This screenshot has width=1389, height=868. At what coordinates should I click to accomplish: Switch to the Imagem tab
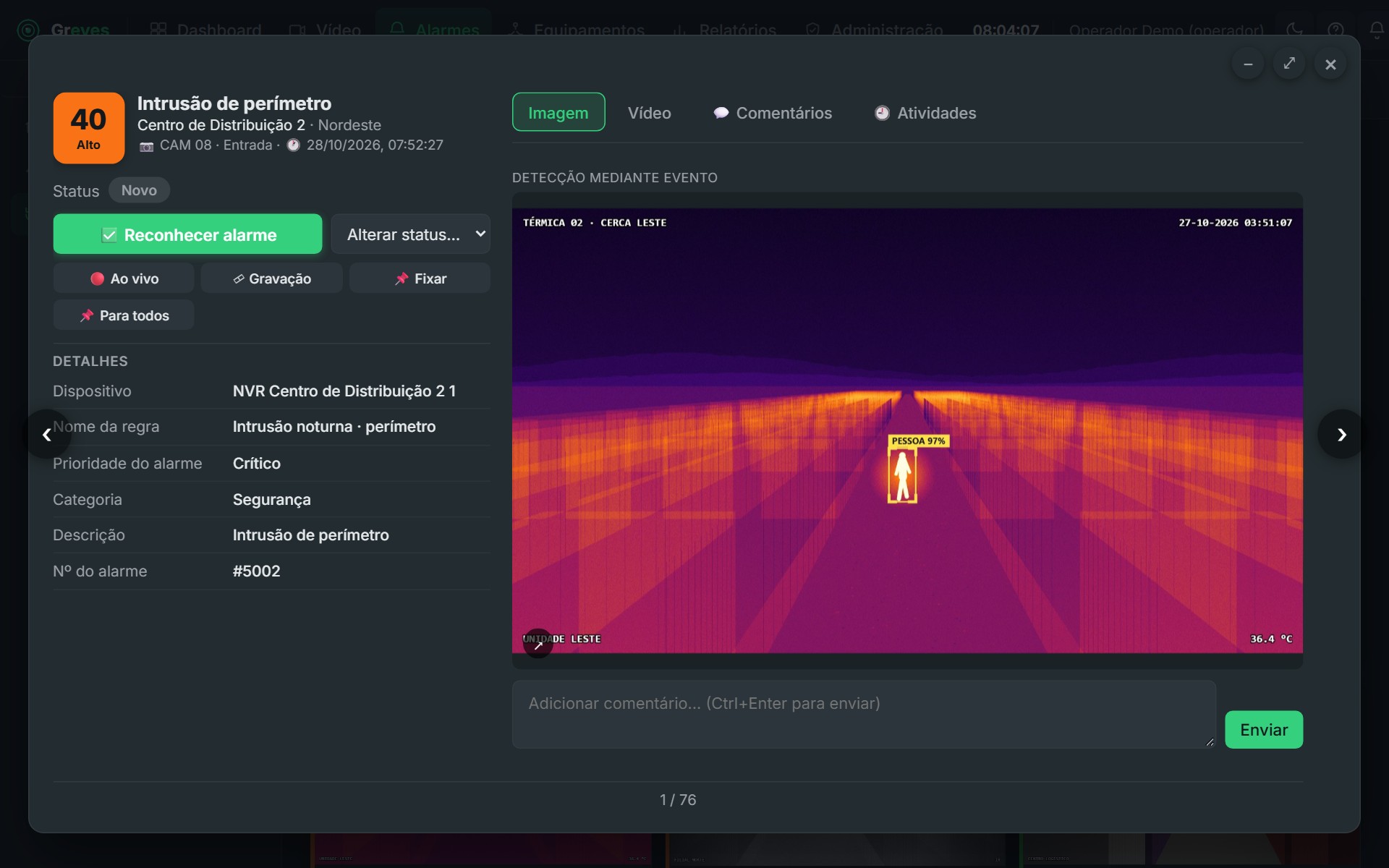(558, 112)
